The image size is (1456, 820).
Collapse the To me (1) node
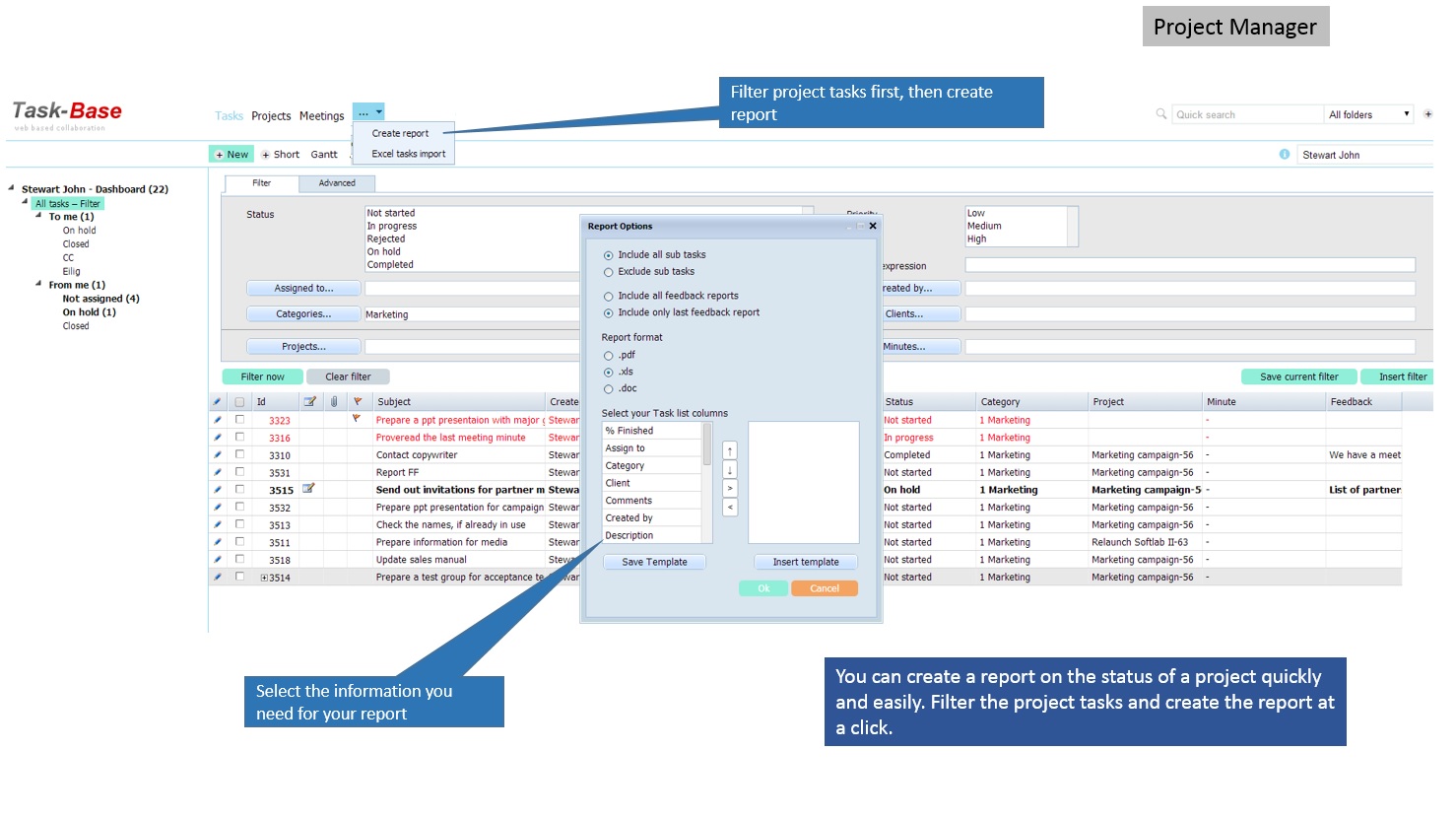[38, 215]
